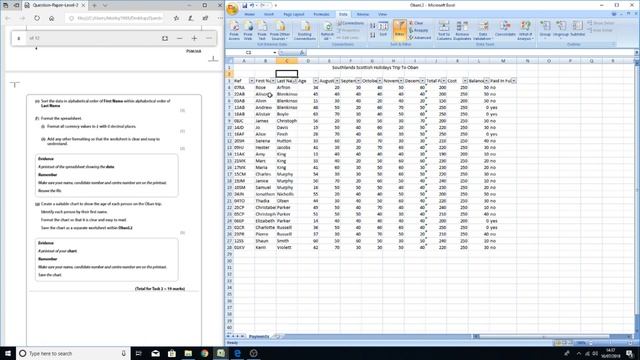Click the Excel Office button
Image resolution: width=640 pixels, height=360 pixels.
pyautogui.click(x=232, y=9)
